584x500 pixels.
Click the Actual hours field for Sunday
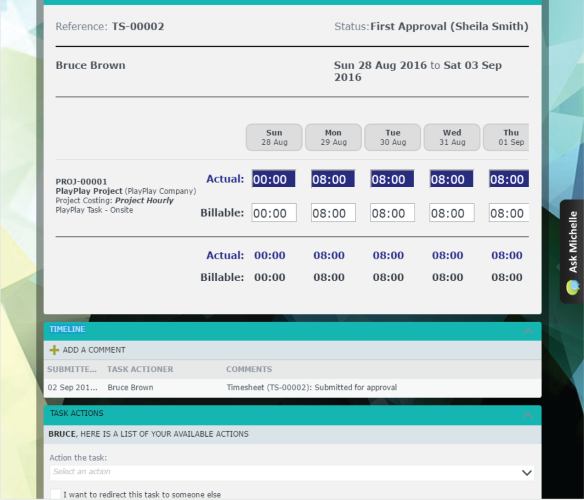click(x=274, y=179)
